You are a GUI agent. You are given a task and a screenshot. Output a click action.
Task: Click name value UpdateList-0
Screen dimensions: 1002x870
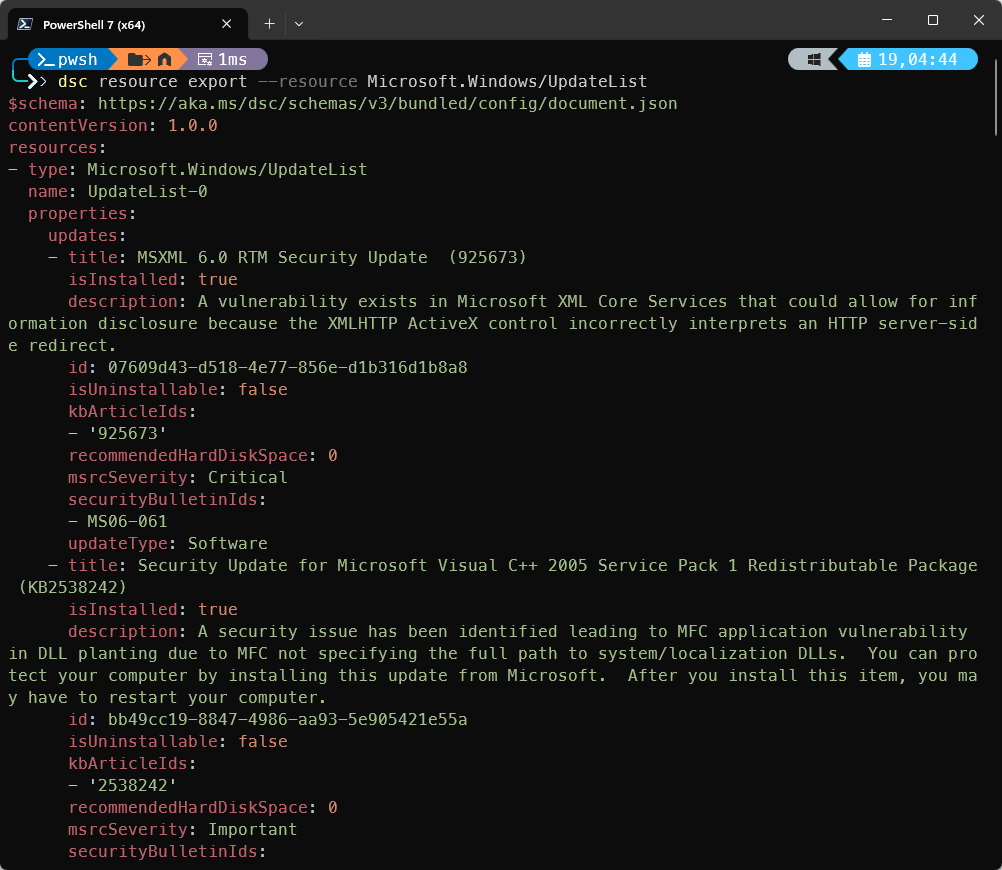coord(148,192)
